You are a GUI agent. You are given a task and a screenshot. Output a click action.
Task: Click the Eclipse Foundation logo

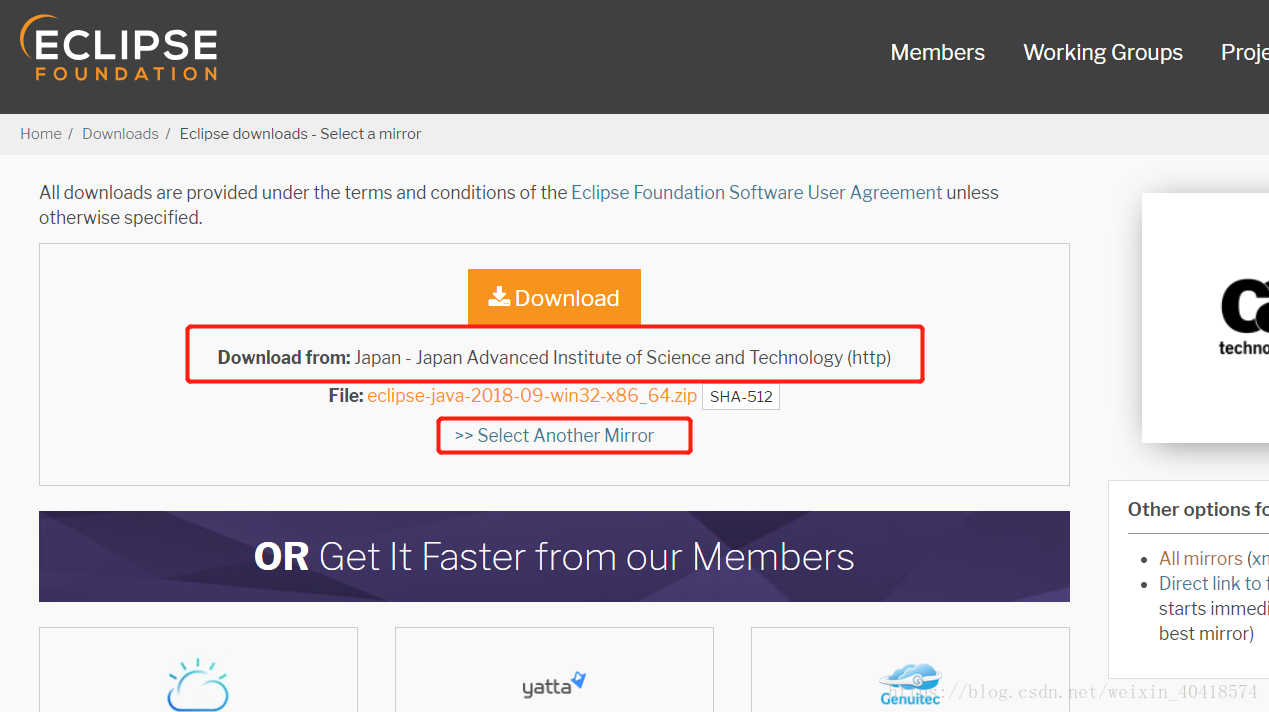(119, 48)
